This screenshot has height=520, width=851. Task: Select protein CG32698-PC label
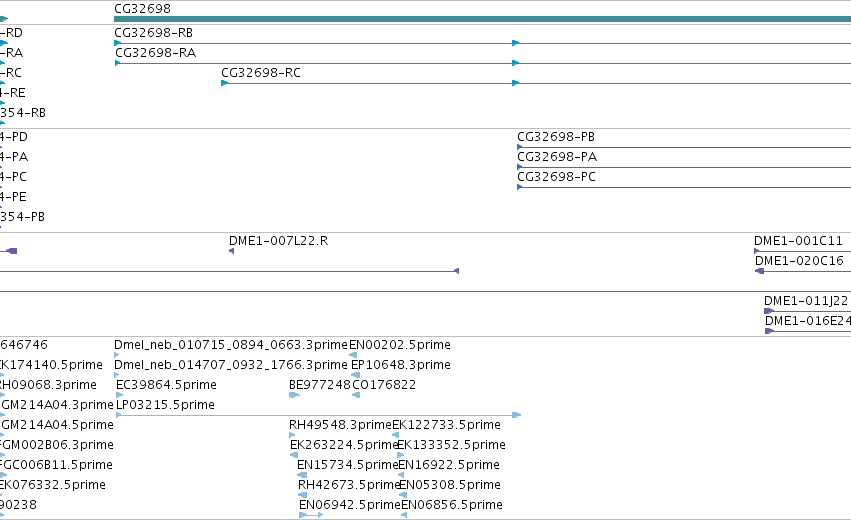556,177
